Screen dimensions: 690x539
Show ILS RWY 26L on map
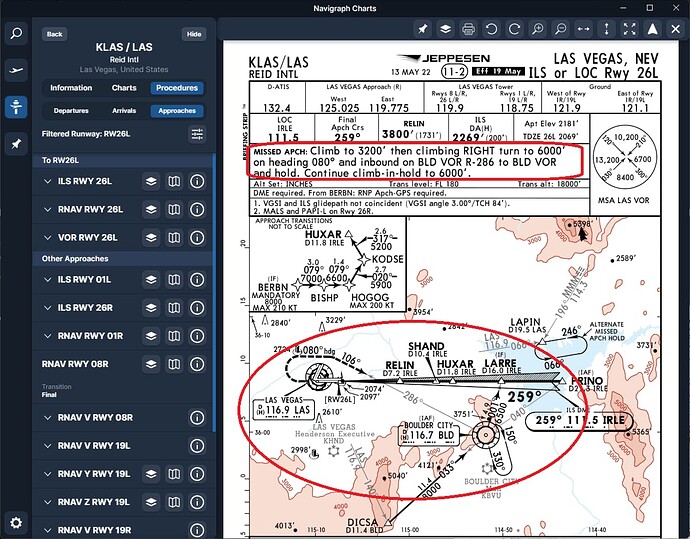(x=174, y=181)
